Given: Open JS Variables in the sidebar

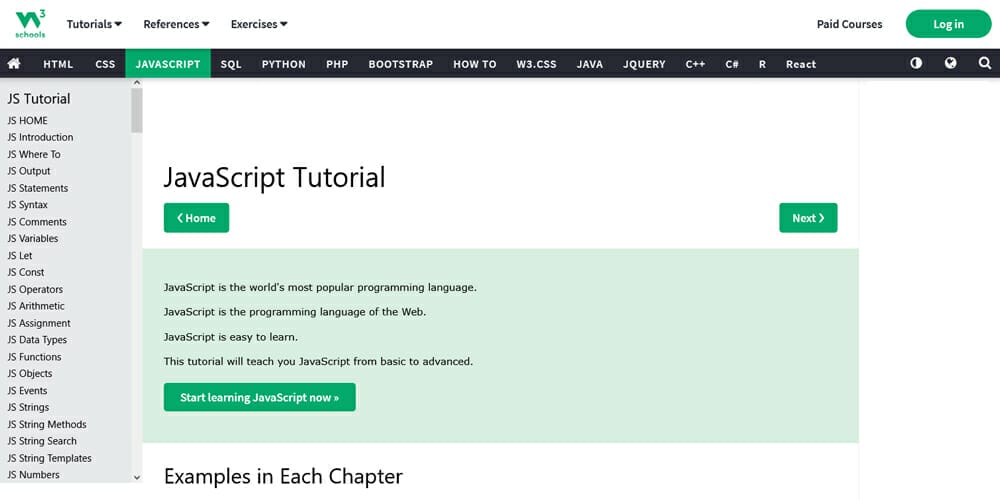Looking at the screenshot, I should (x=33, y=239).
